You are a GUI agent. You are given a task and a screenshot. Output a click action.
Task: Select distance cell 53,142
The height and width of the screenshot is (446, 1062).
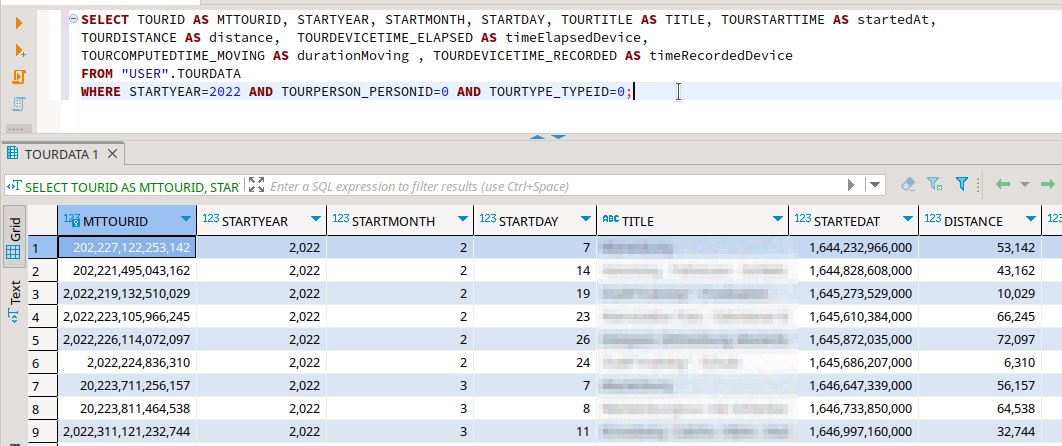(980, 248)
